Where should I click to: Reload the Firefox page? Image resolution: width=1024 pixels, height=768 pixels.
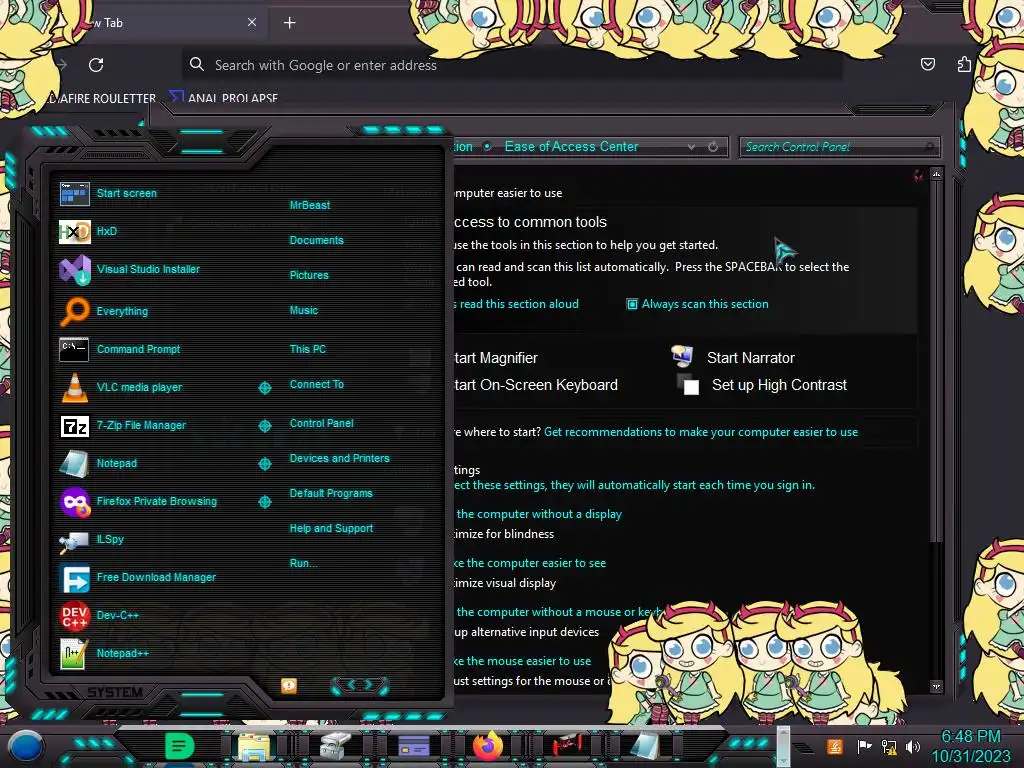[x=96, y=65]
